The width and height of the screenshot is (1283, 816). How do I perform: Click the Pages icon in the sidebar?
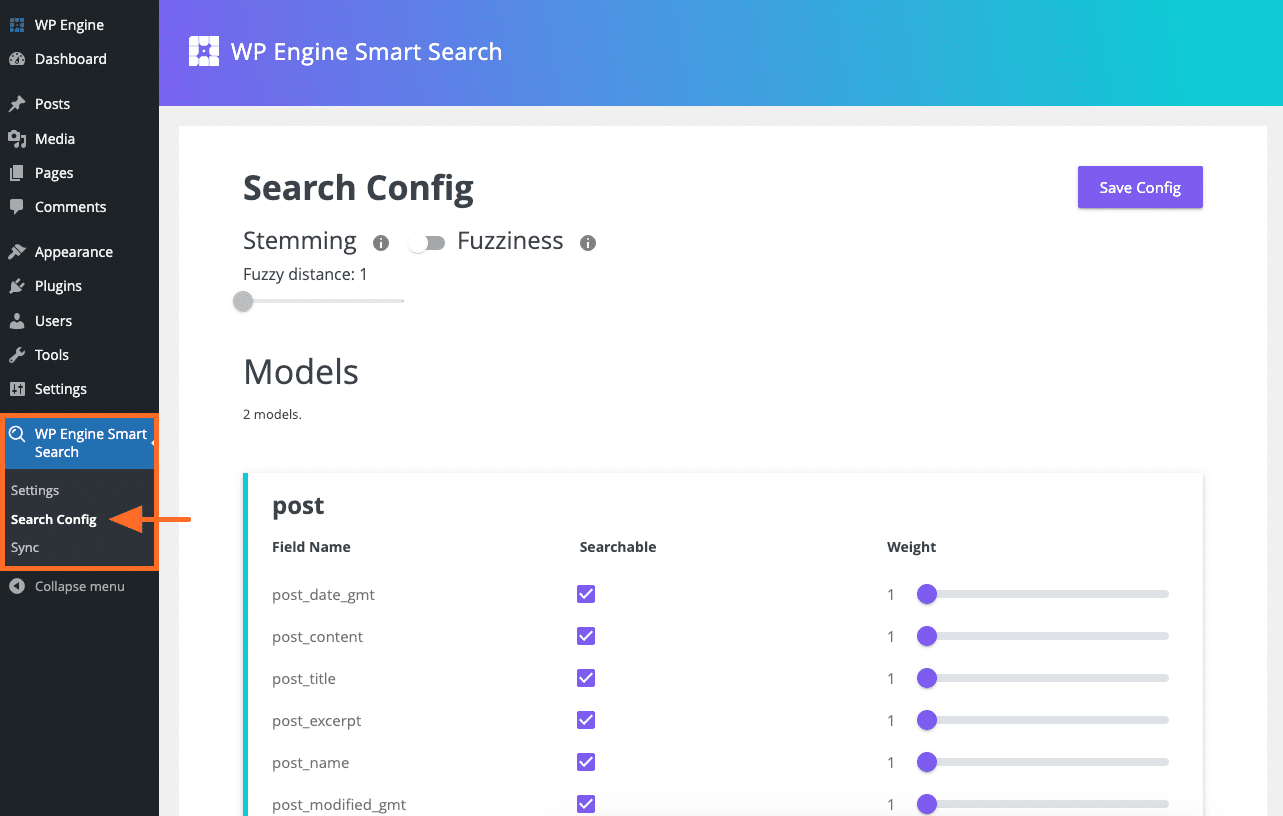pos(18,172)
